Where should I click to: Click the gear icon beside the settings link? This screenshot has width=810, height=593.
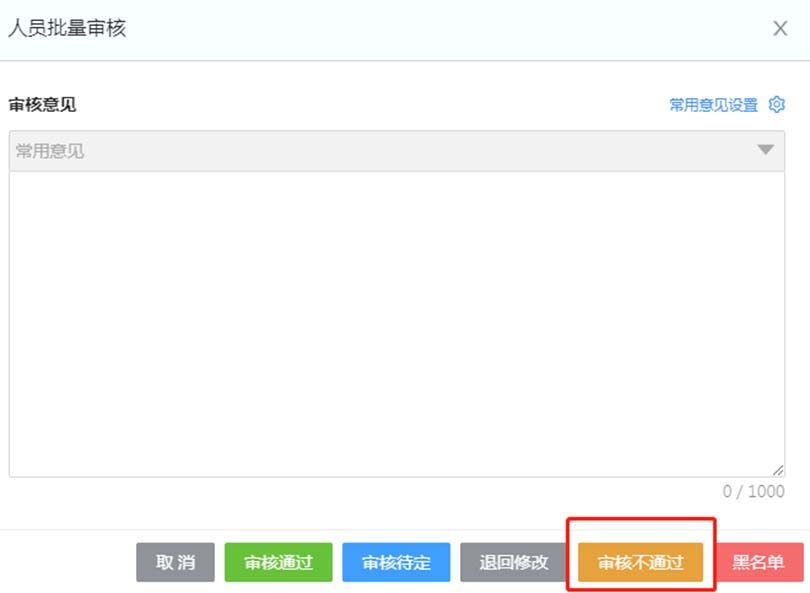777,104
